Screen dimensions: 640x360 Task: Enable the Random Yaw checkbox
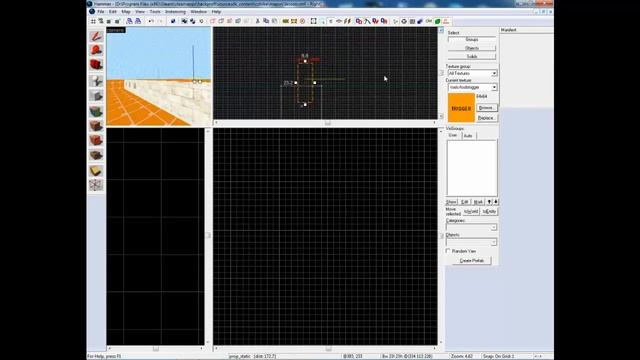[x=448, y=251]
